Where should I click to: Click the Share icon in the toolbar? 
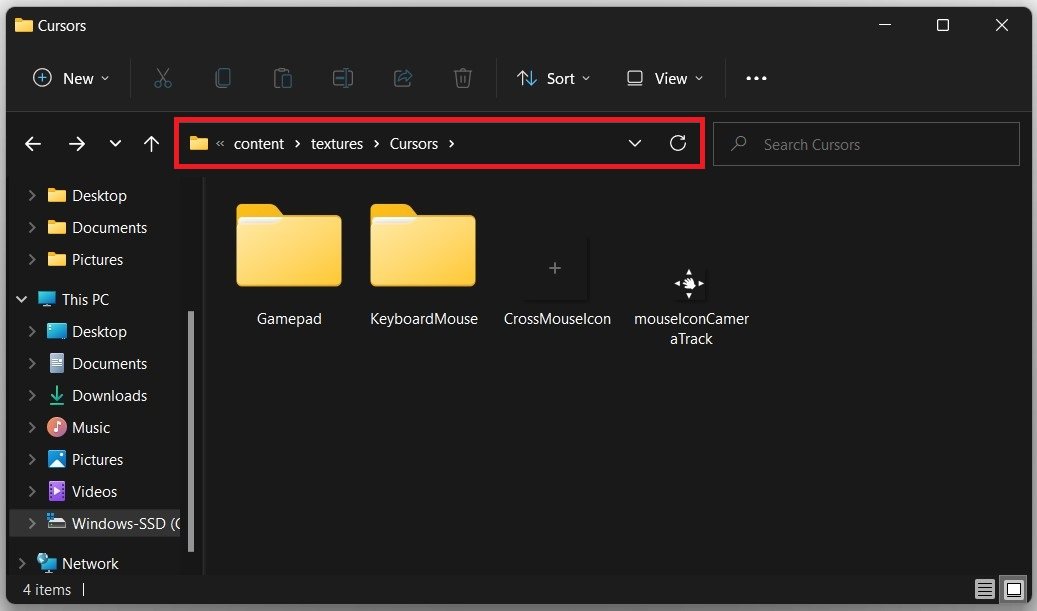pos(403,78)
